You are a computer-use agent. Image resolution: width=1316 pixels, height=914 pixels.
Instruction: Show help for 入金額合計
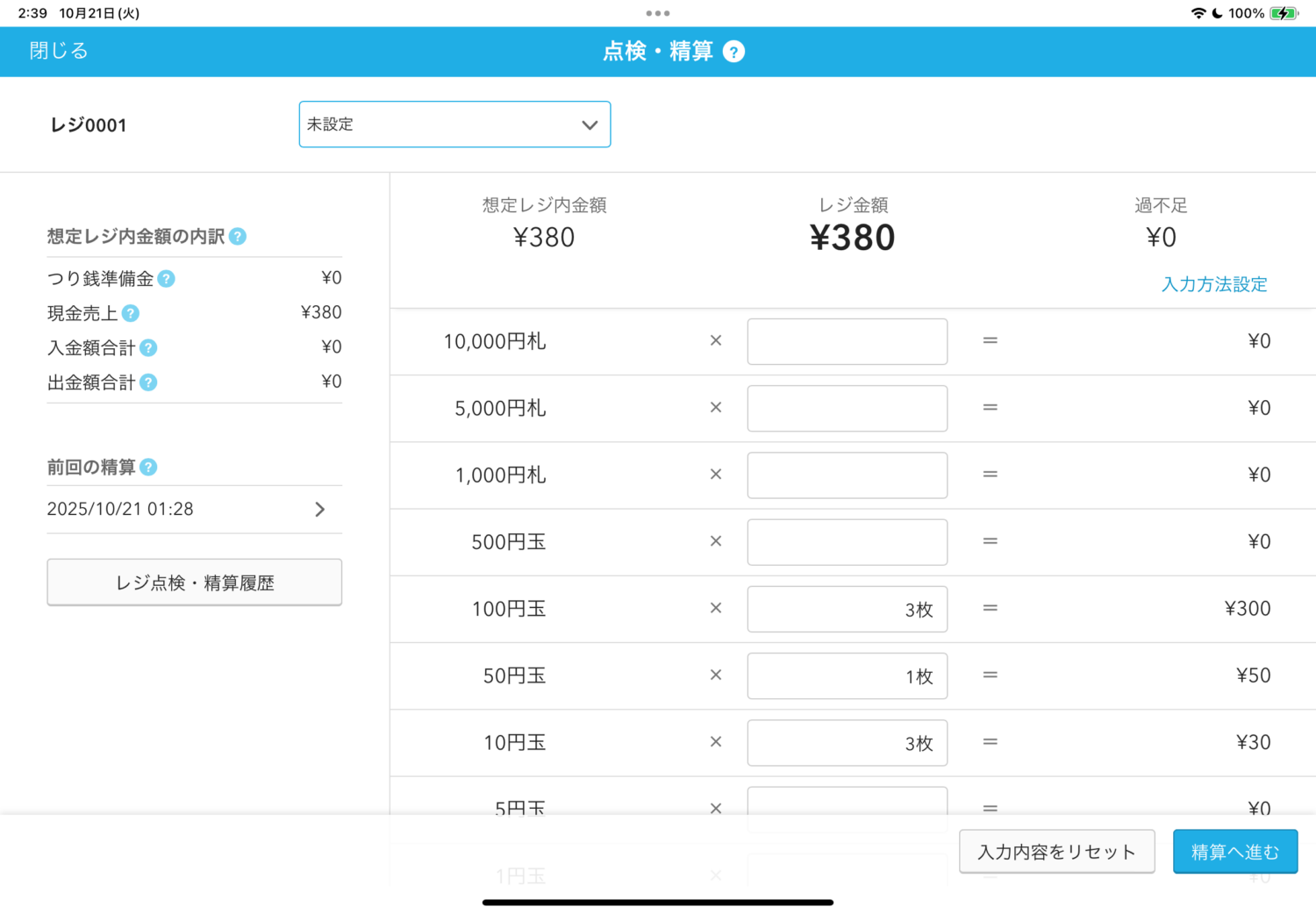click(x=149, y=348)
